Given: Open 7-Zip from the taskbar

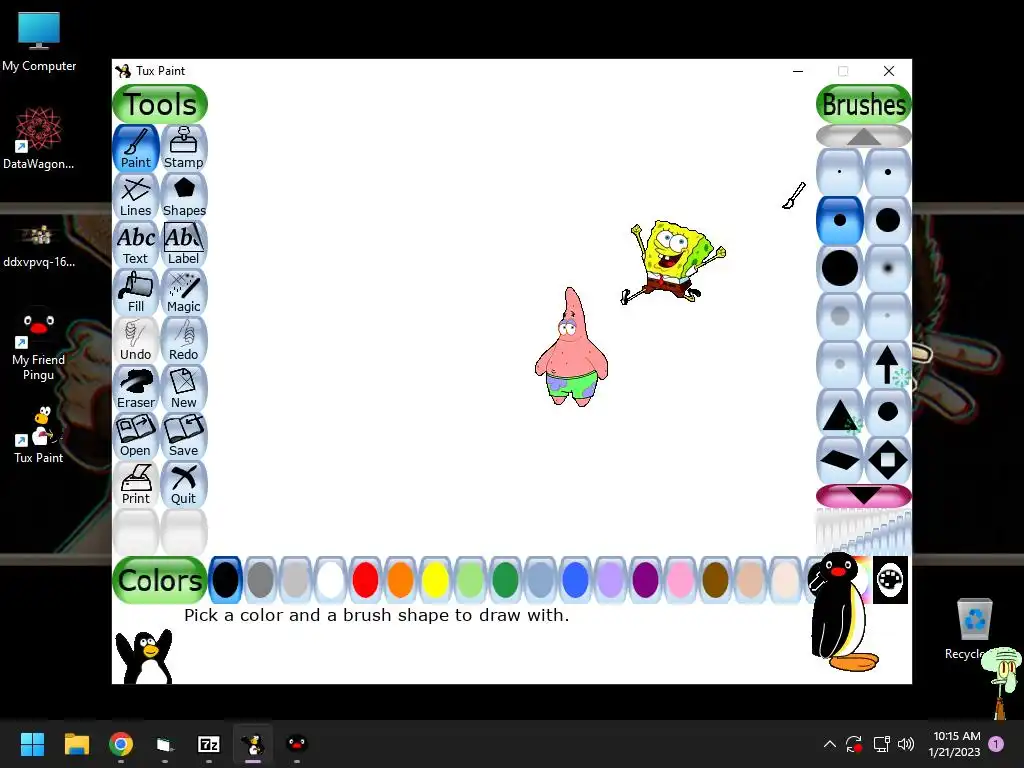Looking at the screenshot, I should click(x=208, y=744).
